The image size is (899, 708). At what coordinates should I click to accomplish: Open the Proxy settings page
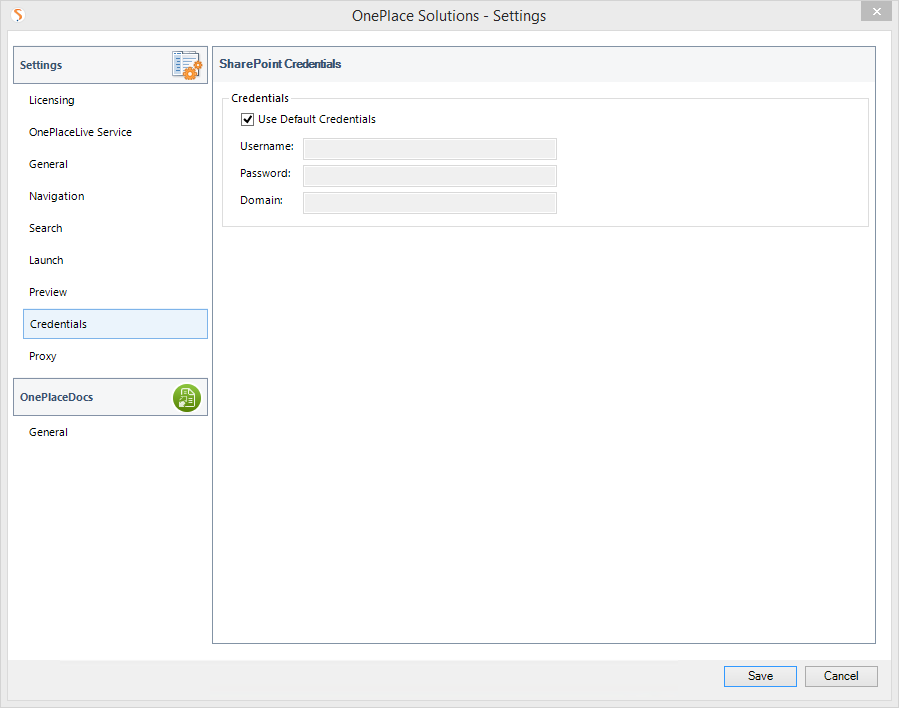(x=43, y=356)
